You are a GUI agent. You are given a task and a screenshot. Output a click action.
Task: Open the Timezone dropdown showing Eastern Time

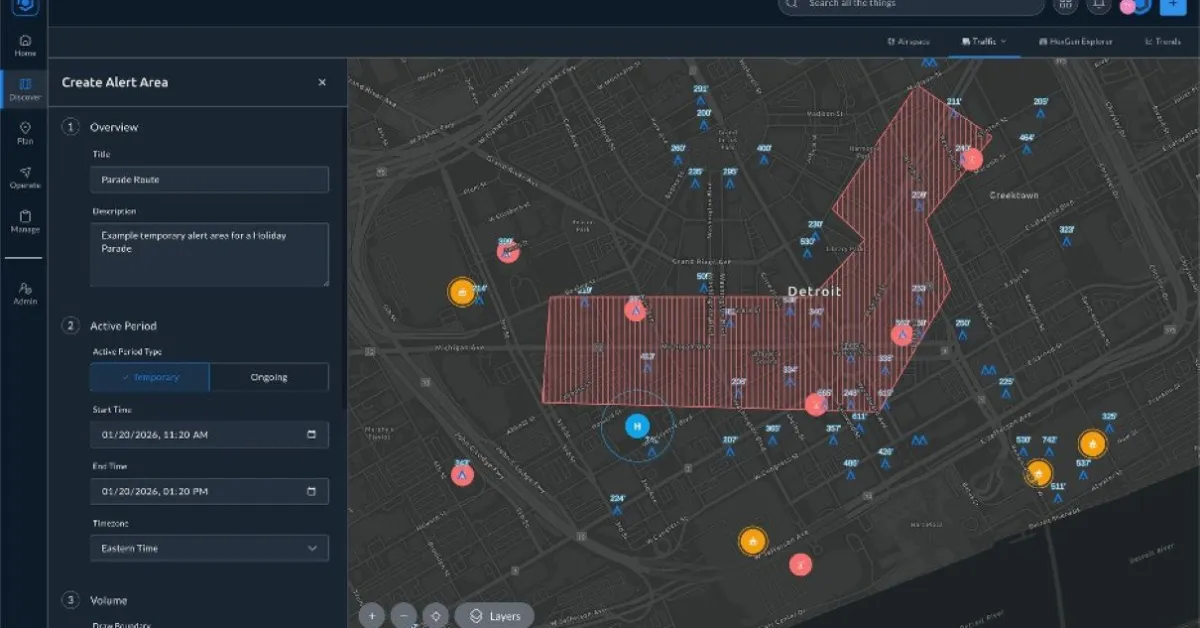pos(209,547)
